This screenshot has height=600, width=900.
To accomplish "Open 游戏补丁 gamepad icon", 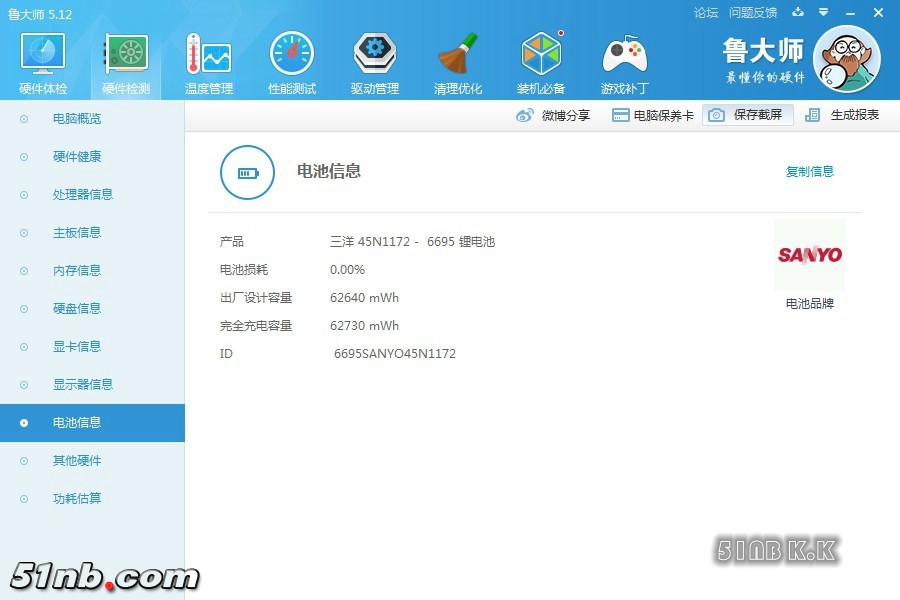I will pos(624,62).
